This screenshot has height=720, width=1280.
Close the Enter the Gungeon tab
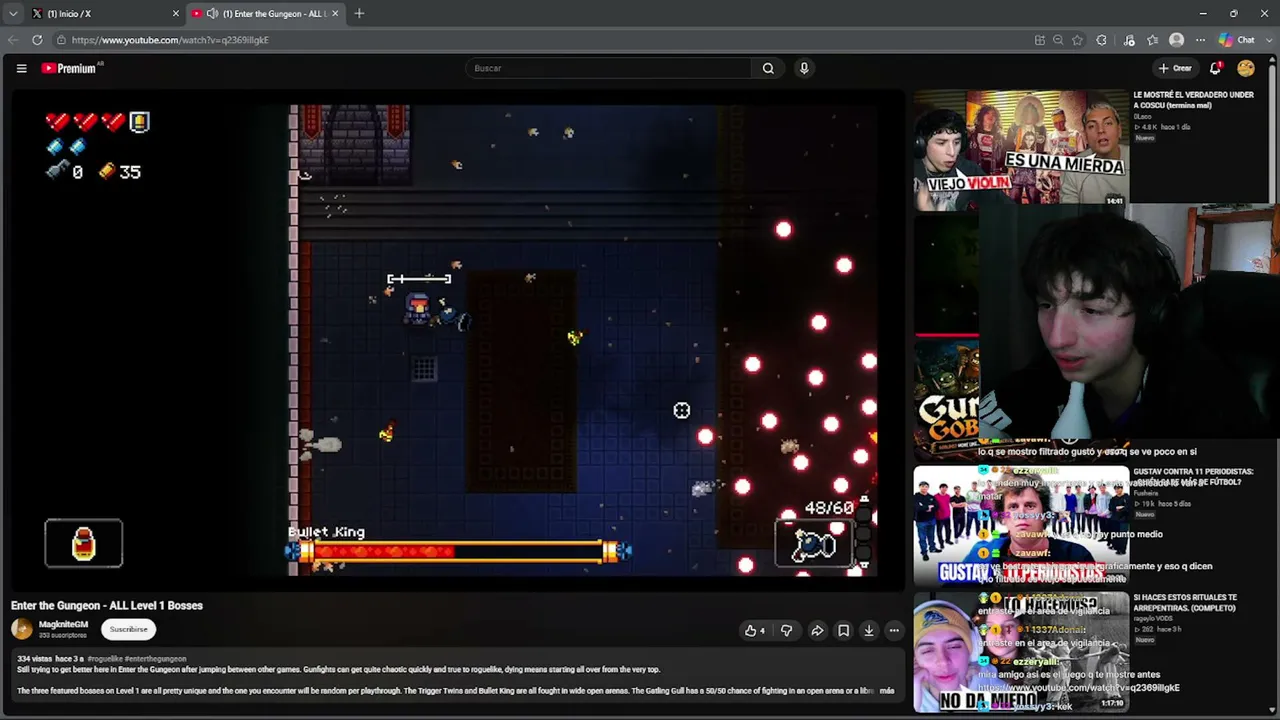pos(335,13)
